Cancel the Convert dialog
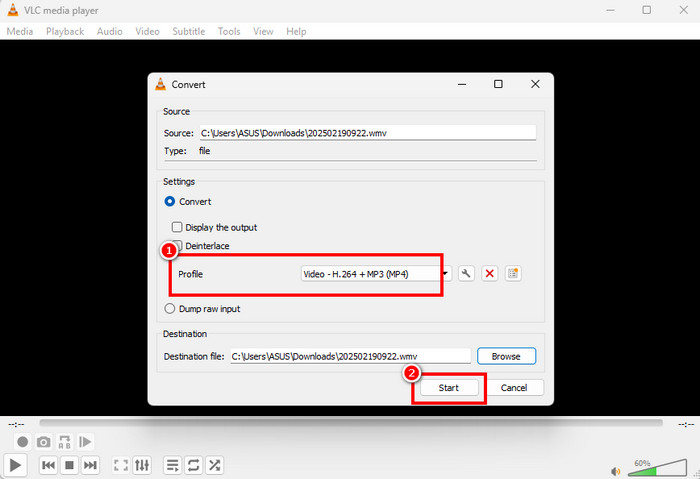Image resolution: width=700 pixels, height=479 pixels. click(x=514, y=387)
